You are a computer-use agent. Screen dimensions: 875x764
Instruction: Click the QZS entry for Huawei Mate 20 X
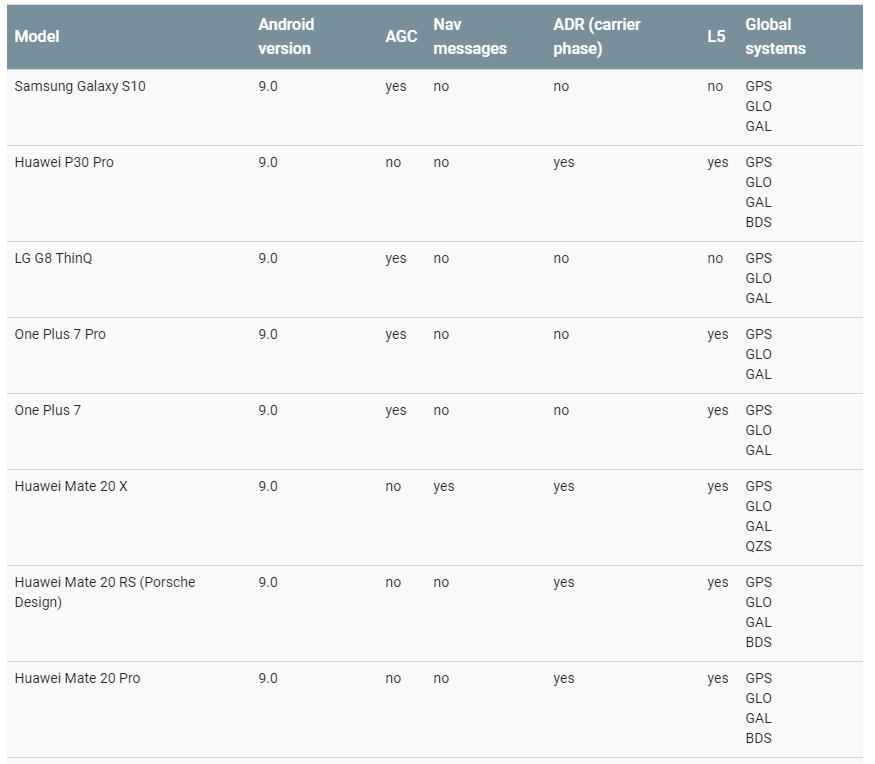758,547
